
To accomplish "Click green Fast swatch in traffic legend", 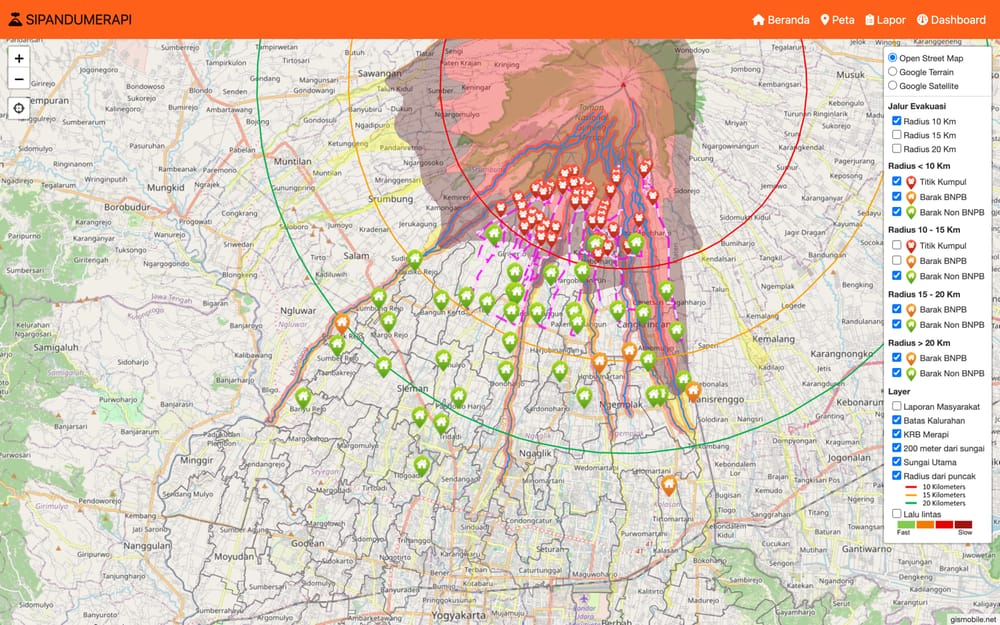I will click(x=906, y=524).
